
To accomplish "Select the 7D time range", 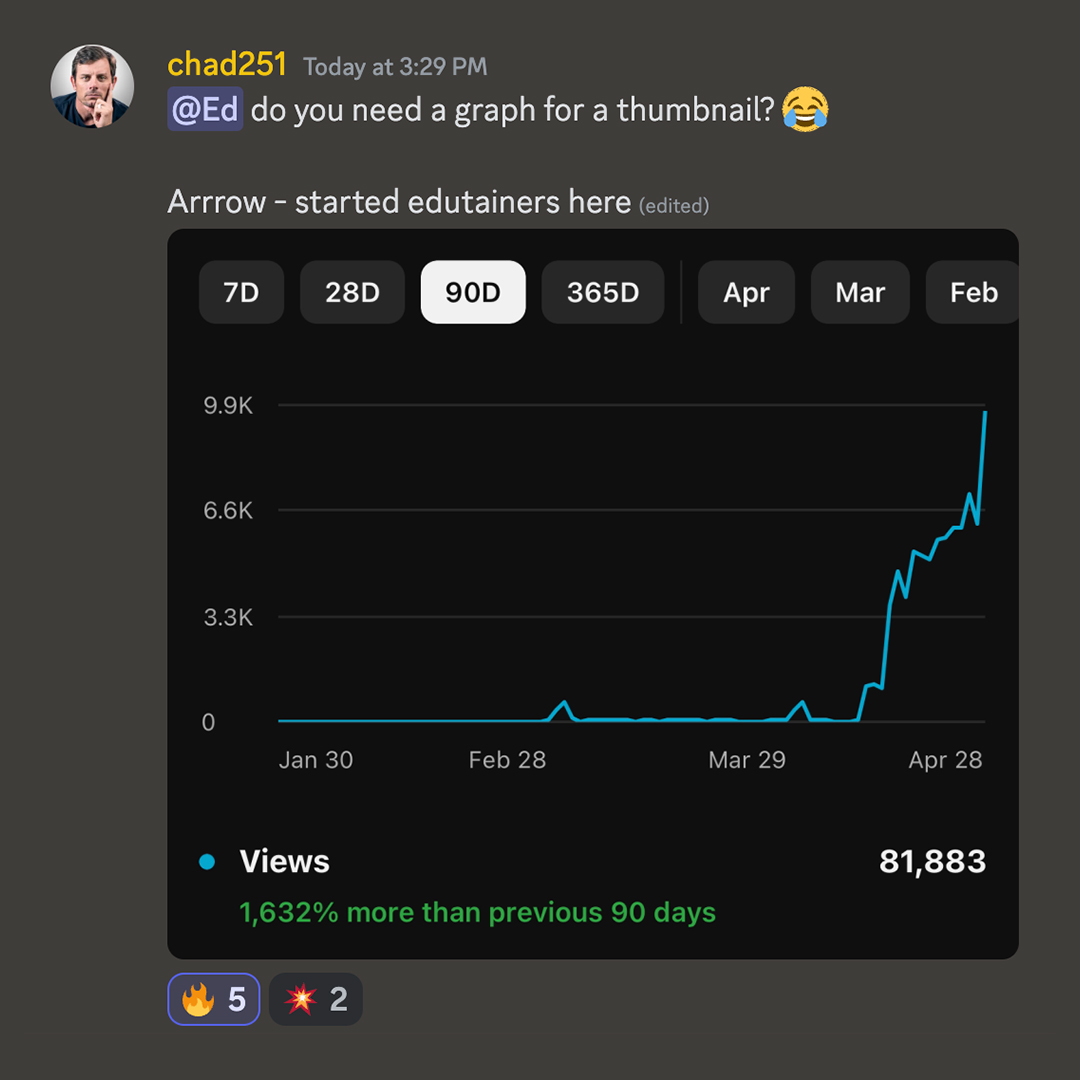I will pos(241,292).
